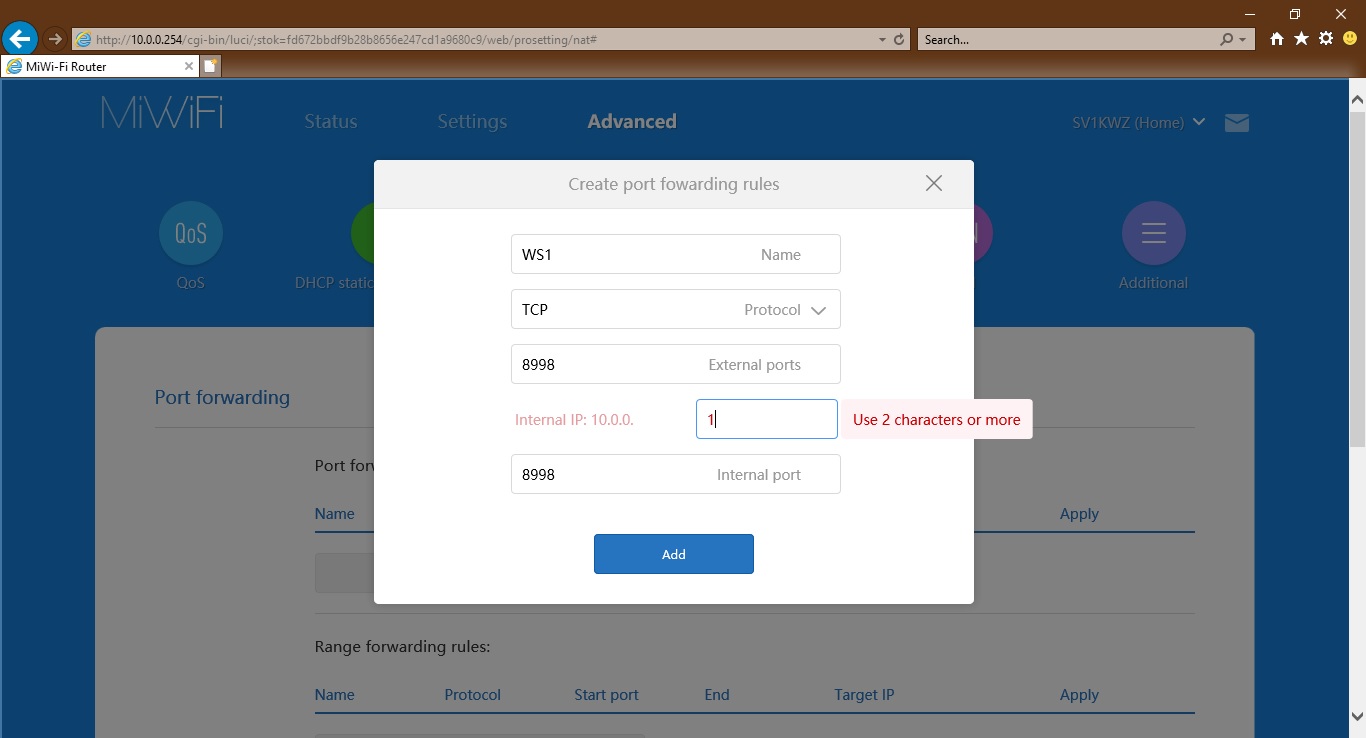Click the Internal port field
The height and width of the screenshot is (738, 1366).
tap(676, 474)
